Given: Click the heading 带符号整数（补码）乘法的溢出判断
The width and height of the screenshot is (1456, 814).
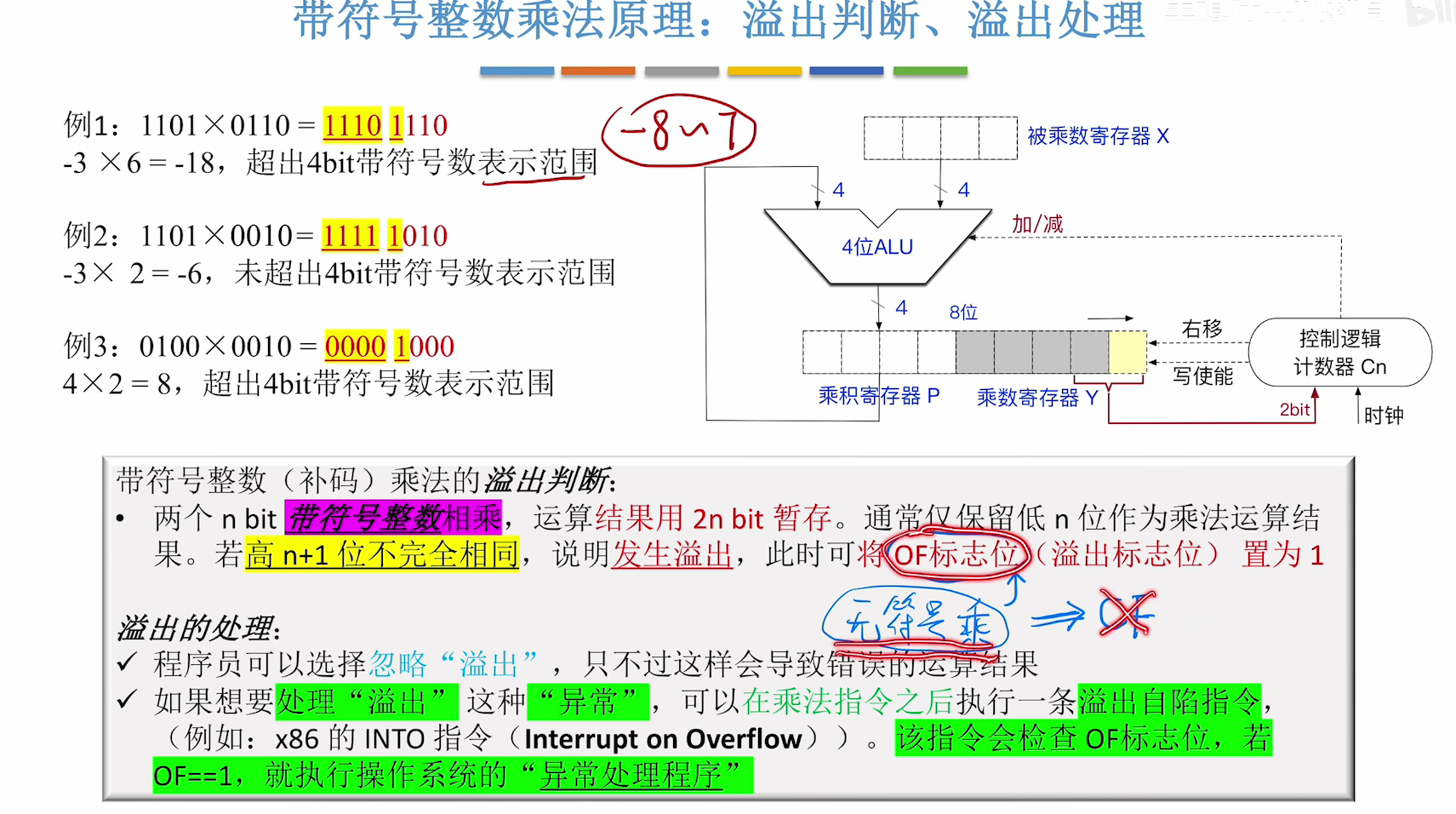Looking at the screenshot, I should (365, 481).
